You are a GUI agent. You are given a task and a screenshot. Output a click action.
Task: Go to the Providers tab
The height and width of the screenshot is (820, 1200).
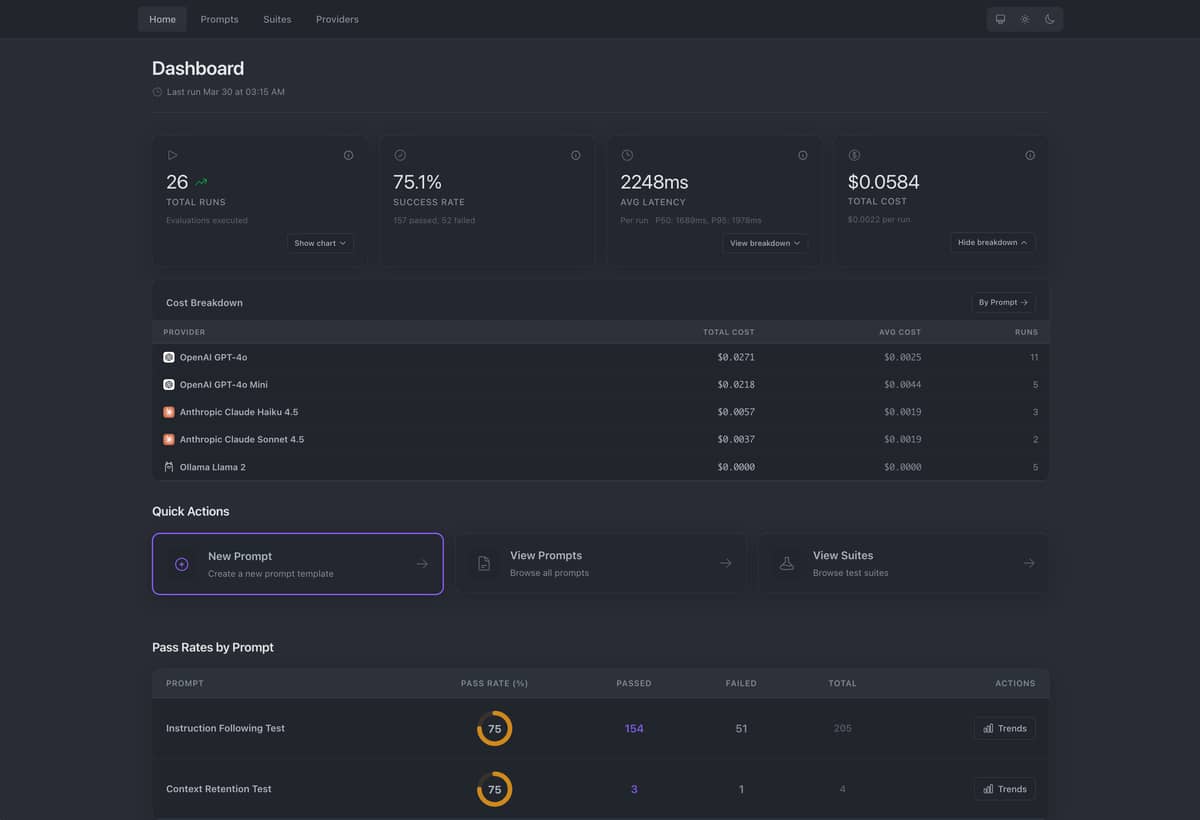click(x=337, y=19)
